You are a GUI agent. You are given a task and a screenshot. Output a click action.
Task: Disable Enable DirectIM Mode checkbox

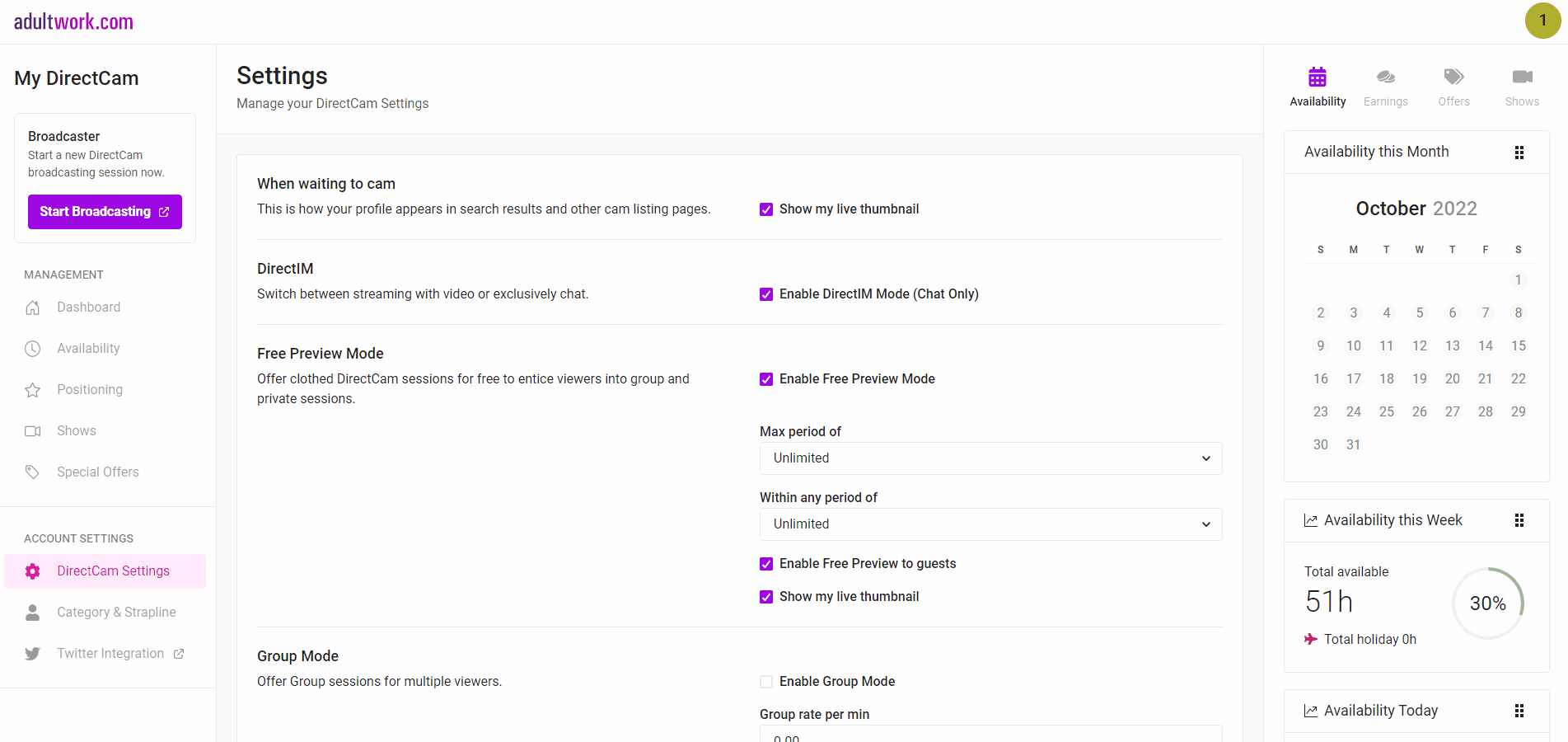766,294
